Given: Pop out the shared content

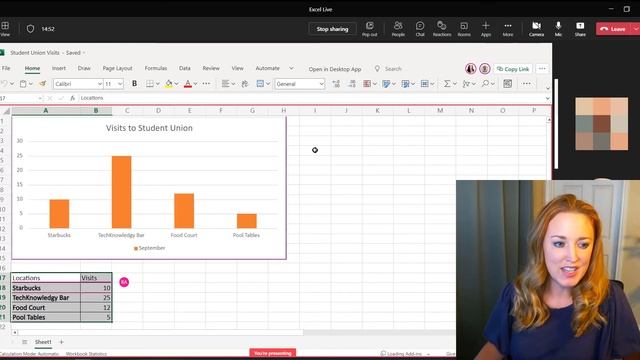Looking at the screenshot, I should [369, 29].
